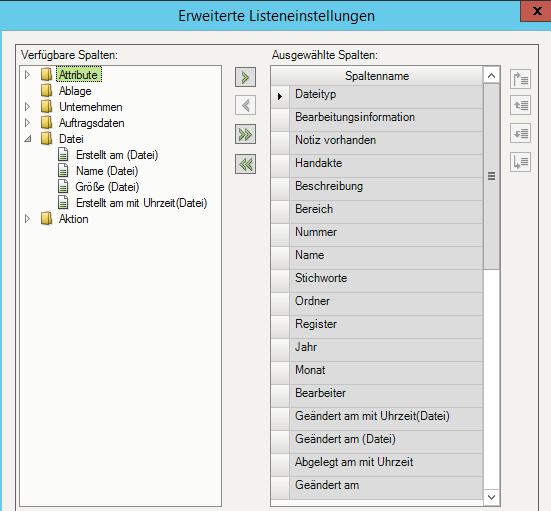The image size is (551, 511).
Task: Select Erstellt am mit Uhrzeit(Datei)
Action: tap(142, 203)
